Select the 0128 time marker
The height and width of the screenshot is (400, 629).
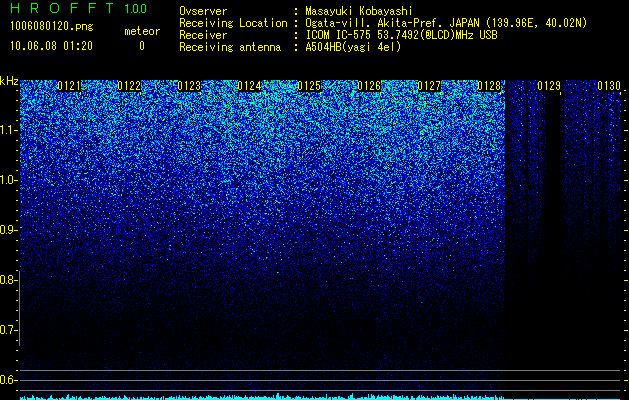(489, 86)
